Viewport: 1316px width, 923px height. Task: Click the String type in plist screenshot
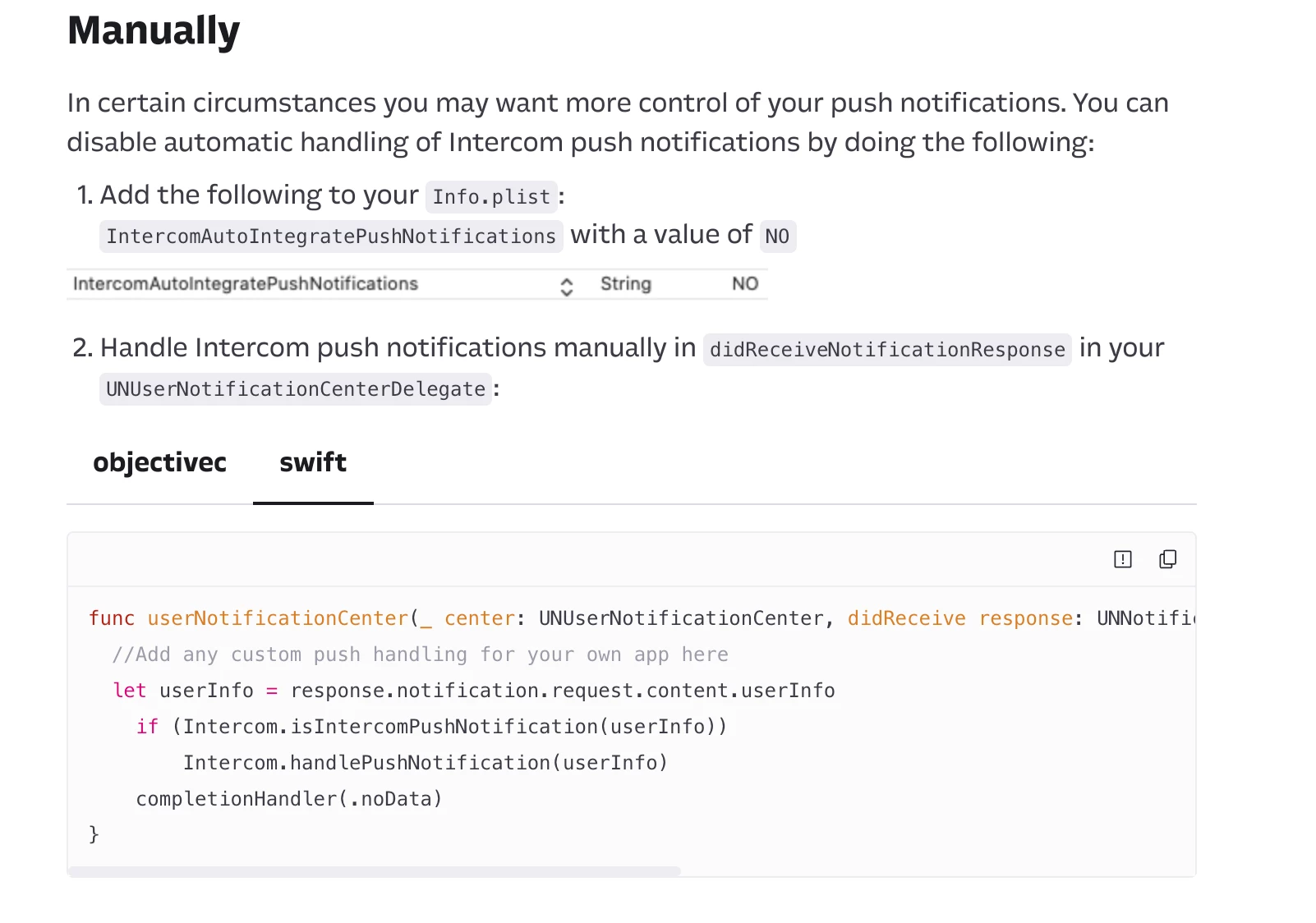[x=626, y=284]
